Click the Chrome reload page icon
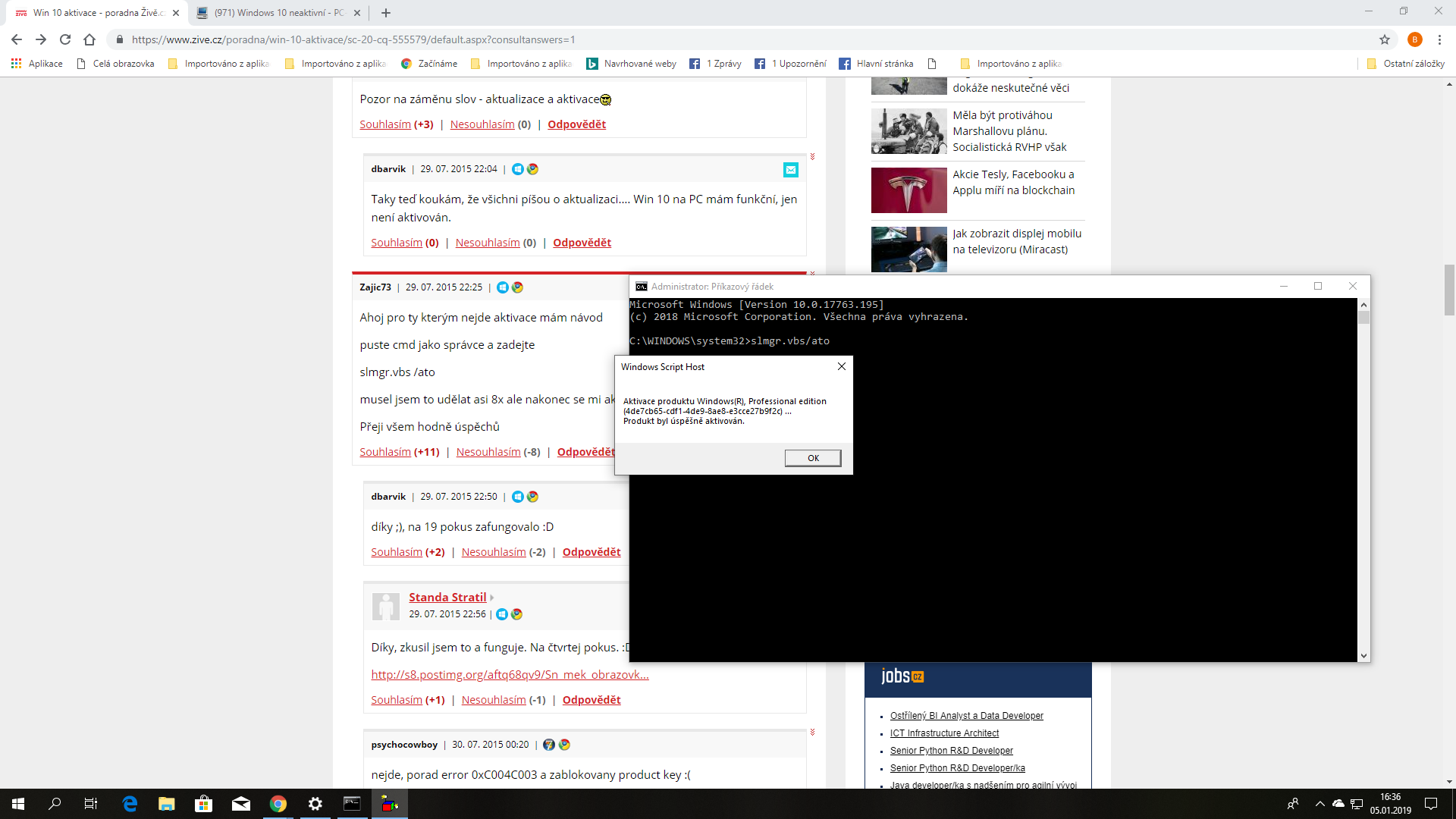The height and width of the screenshot is (819, 1456). 65,39
